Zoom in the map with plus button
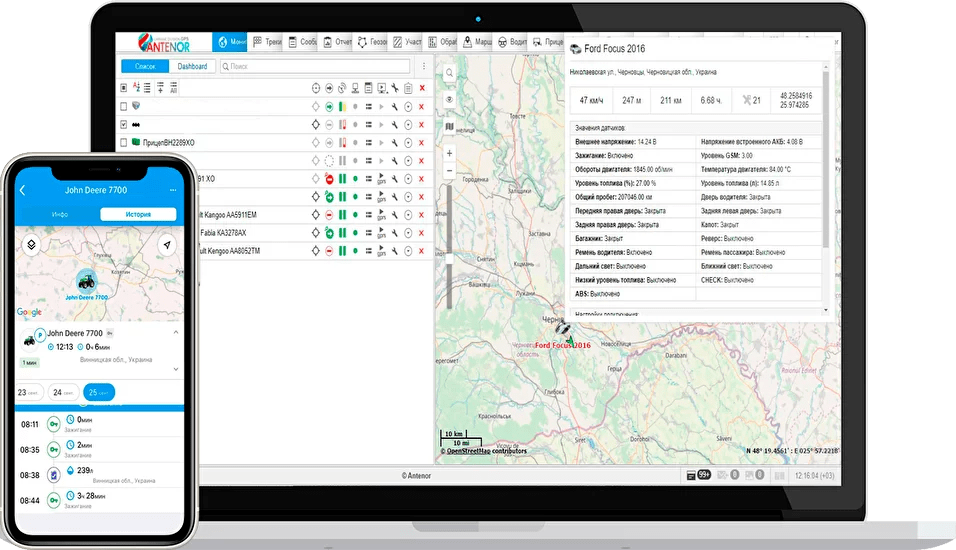The image size is (956, 550). coord(449,153)
